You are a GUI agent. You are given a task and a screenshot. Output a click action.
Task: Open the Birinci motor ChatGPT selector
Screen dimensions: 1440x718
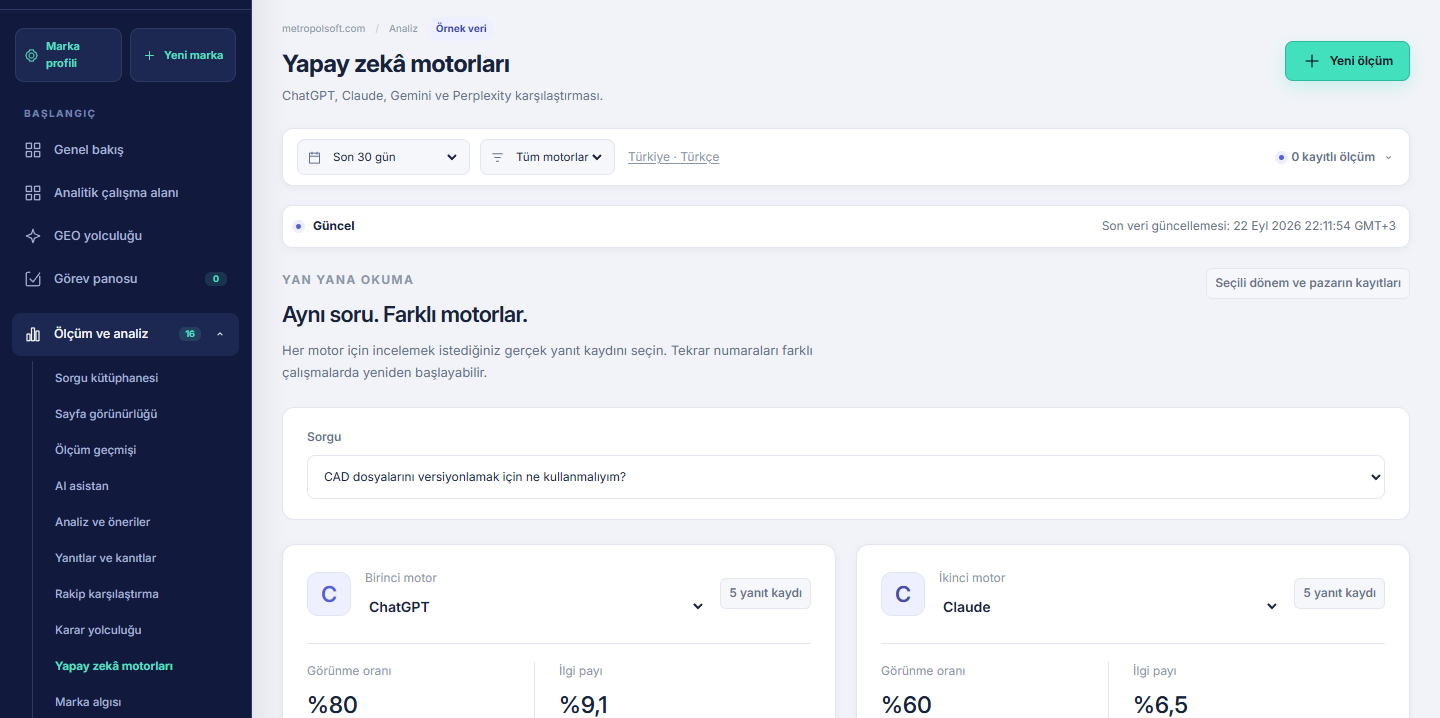[x=536, y=606]
